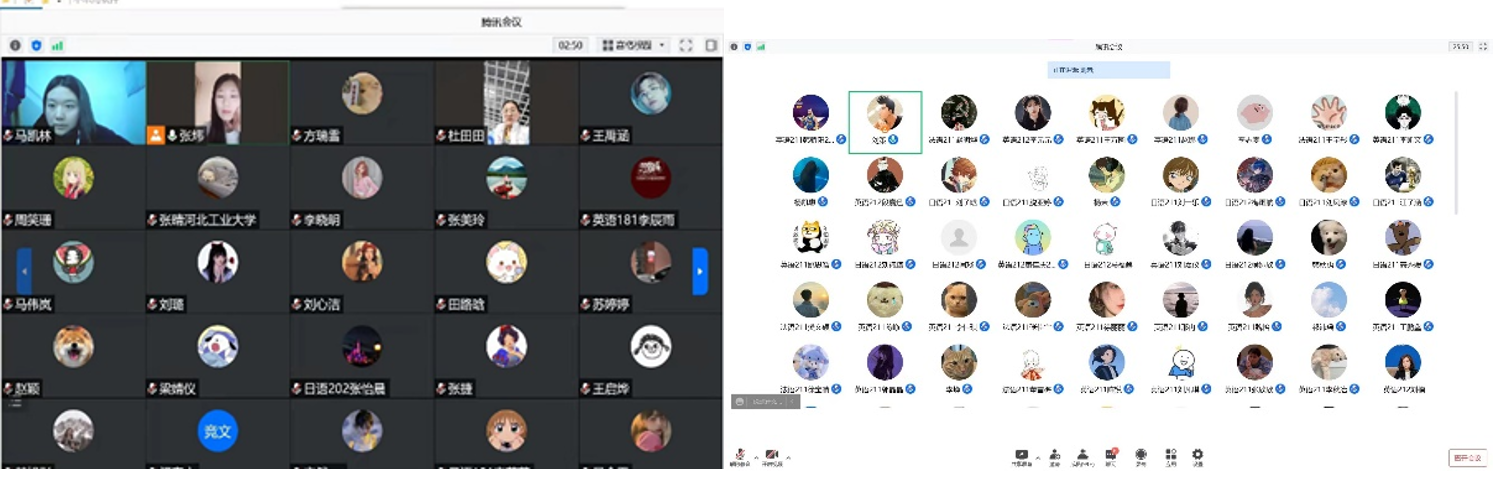Click the light blue speaking banner at top
1496x479 pixels.
pos(1109,70)
